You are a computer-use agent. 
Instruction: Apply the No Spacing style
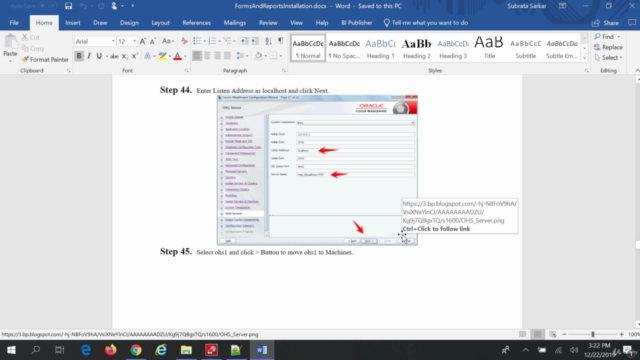click(x=344, y=48)
